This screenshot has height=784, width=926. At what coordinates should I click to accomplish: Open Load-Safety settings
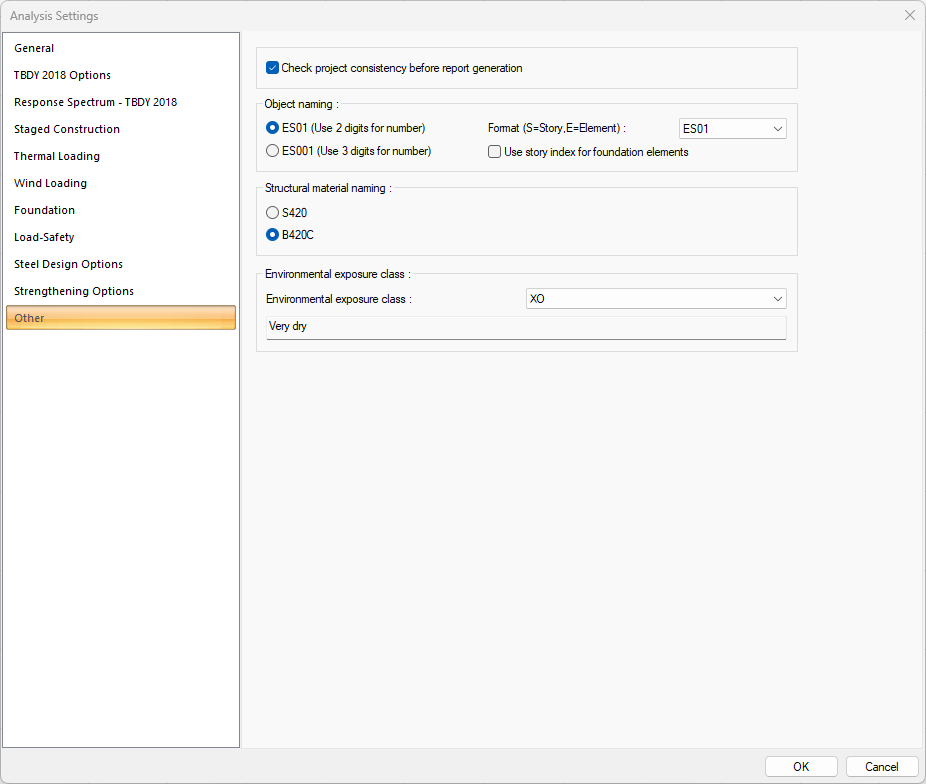pos(44,237)
